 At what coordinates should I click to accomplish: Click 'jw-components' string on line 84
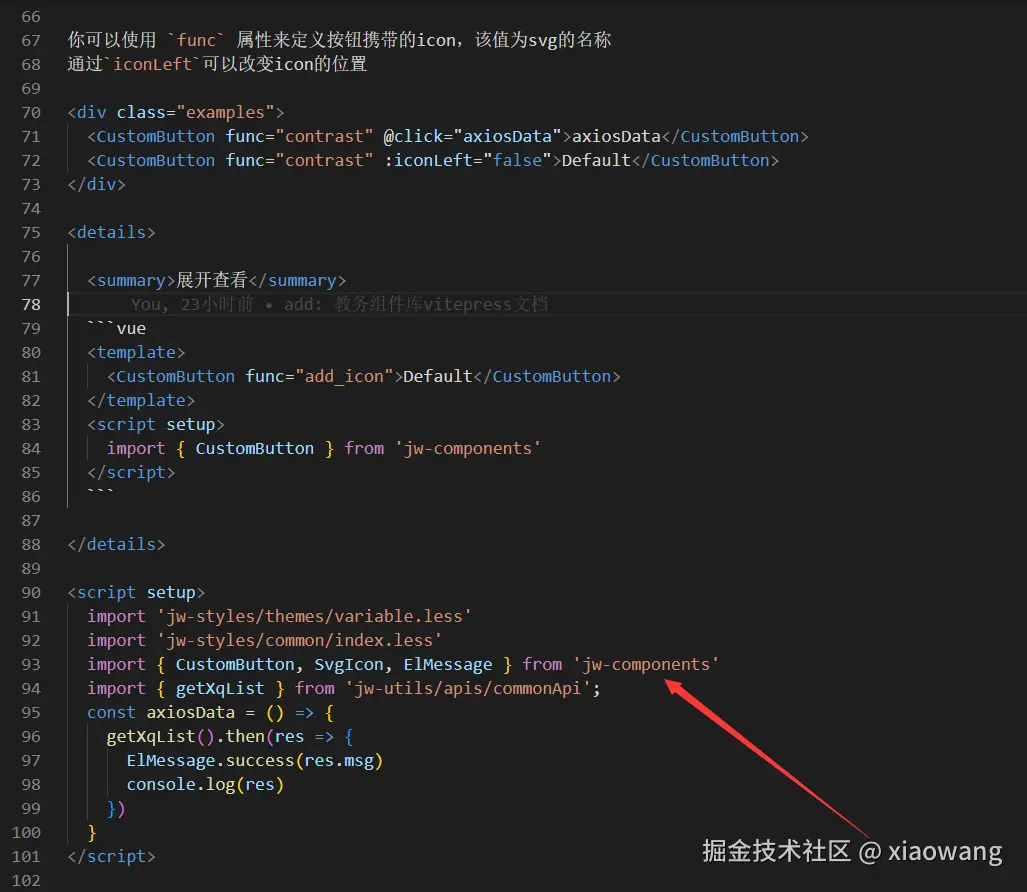(x=468, y=449)
